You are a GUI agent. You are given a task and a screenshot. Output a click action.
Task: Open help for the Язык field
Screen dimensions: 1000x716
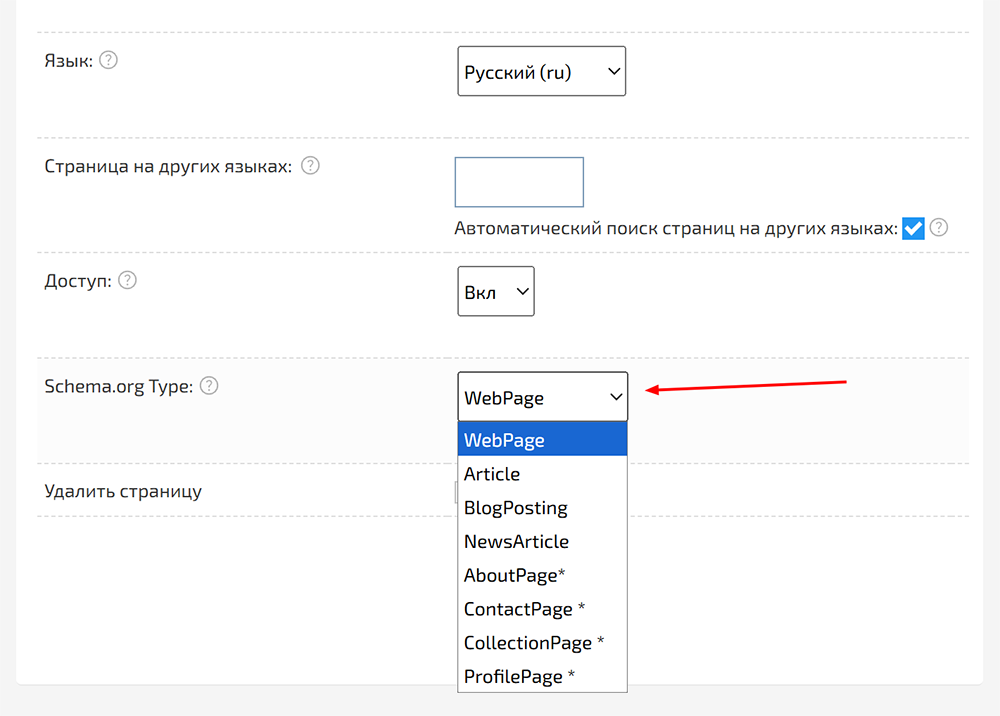tap(108, 60)
